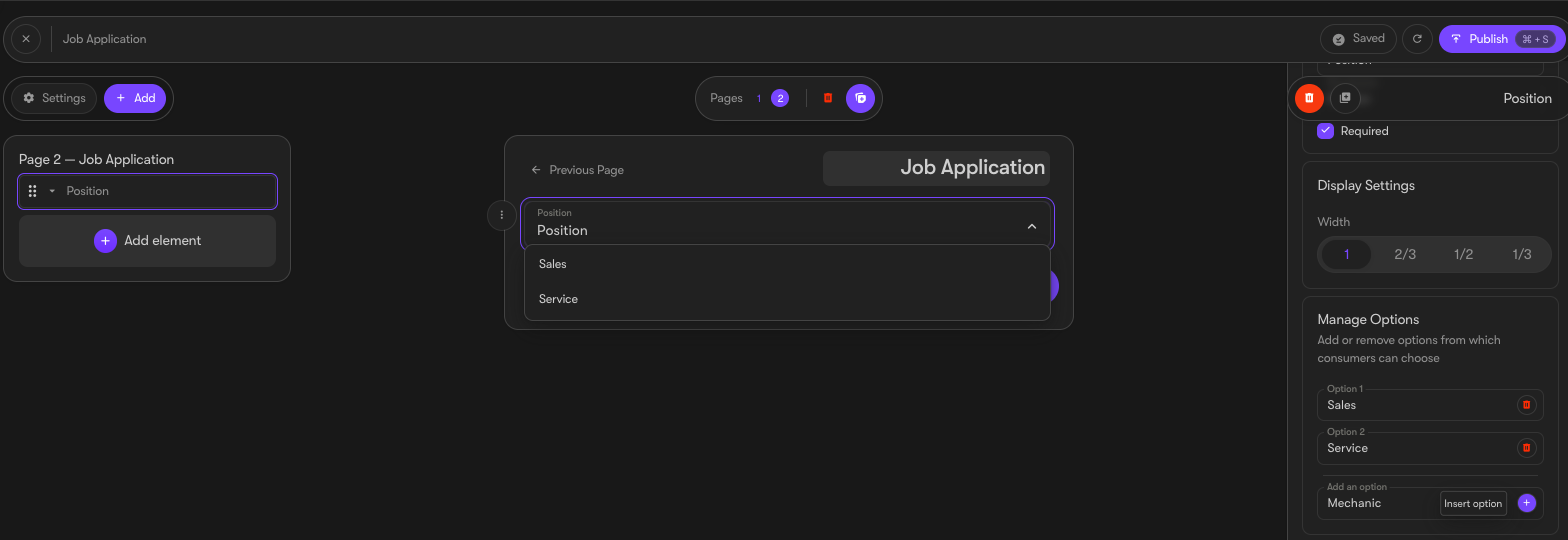Set width to 1/3

point(1522,254)
